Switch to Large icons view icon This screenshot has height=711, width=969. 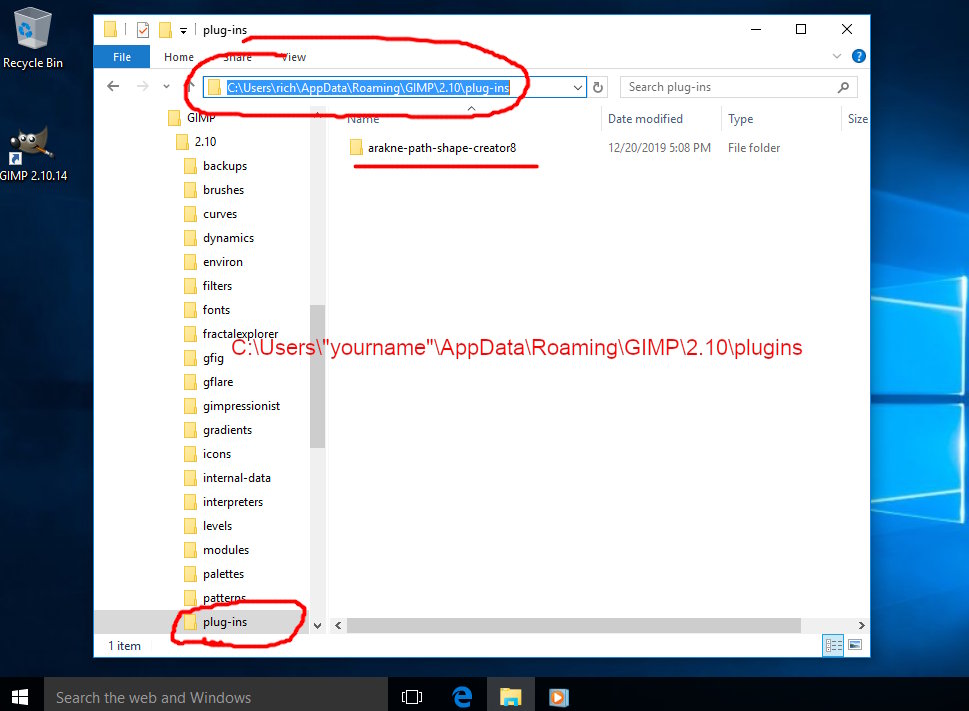[855, 646]
